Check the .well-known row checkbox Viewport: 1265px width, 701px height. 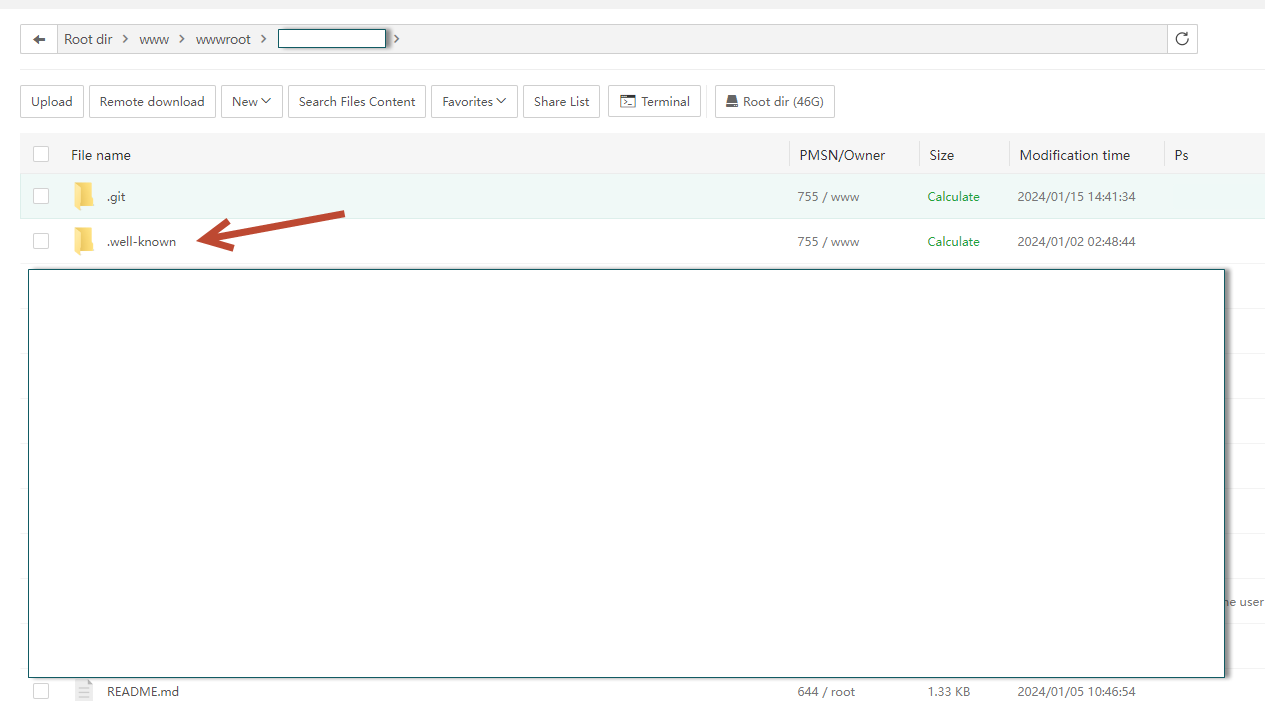coord(41,241)
